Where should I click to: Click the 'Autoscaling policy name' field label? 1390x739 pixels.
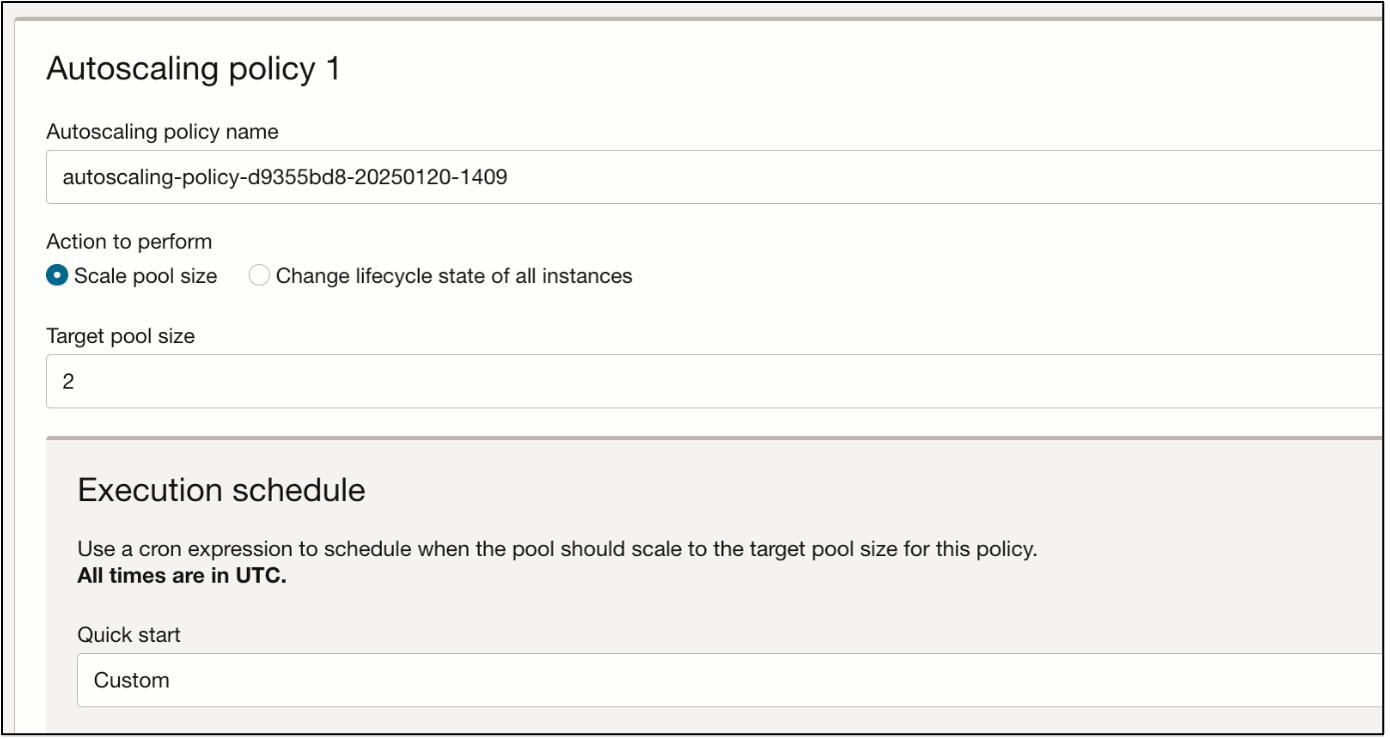tap(162, 131)
